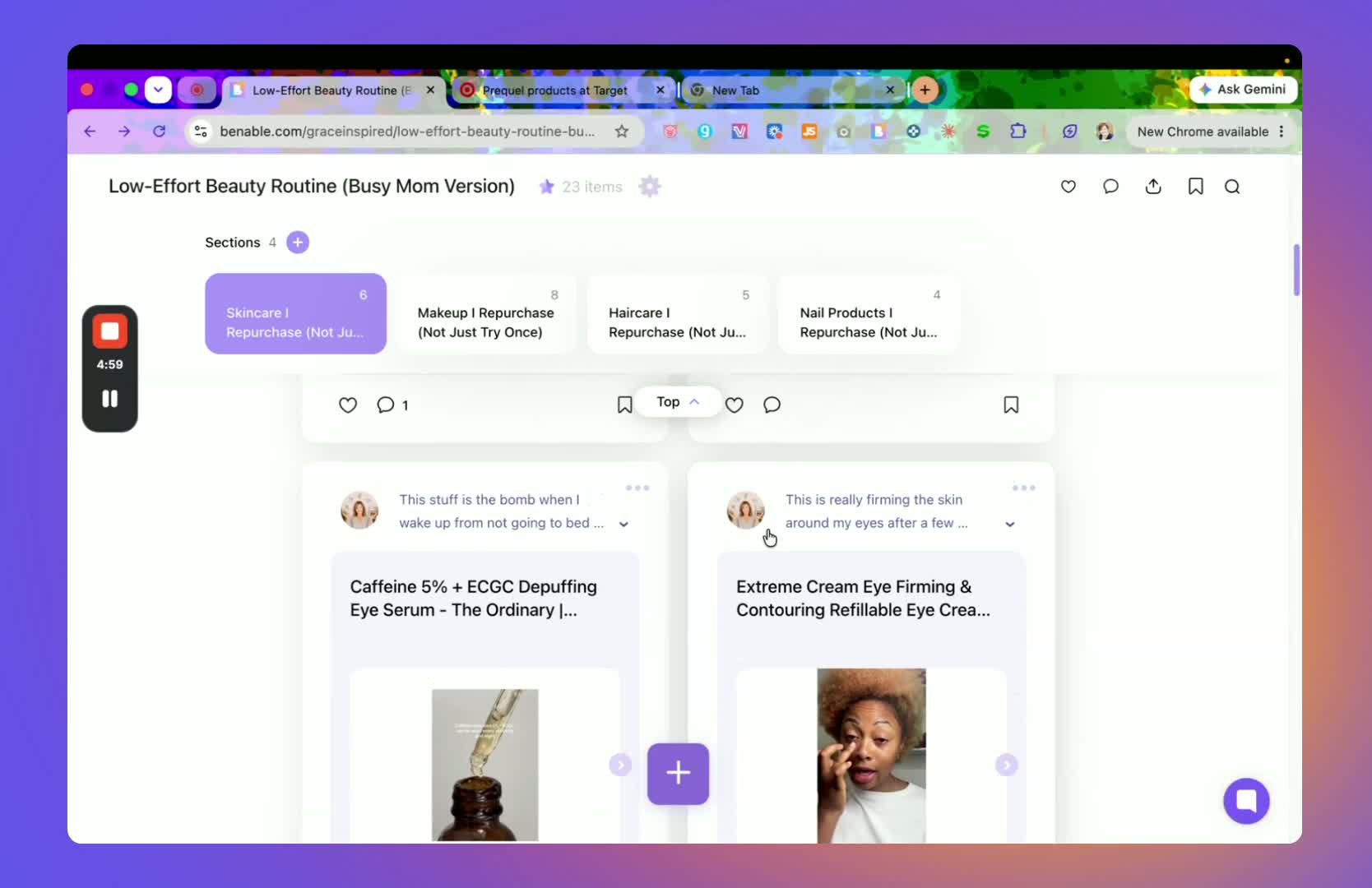The image size is (1372, 888).
Task: Click the heart icon in the list header
Action: [1068, 187]
